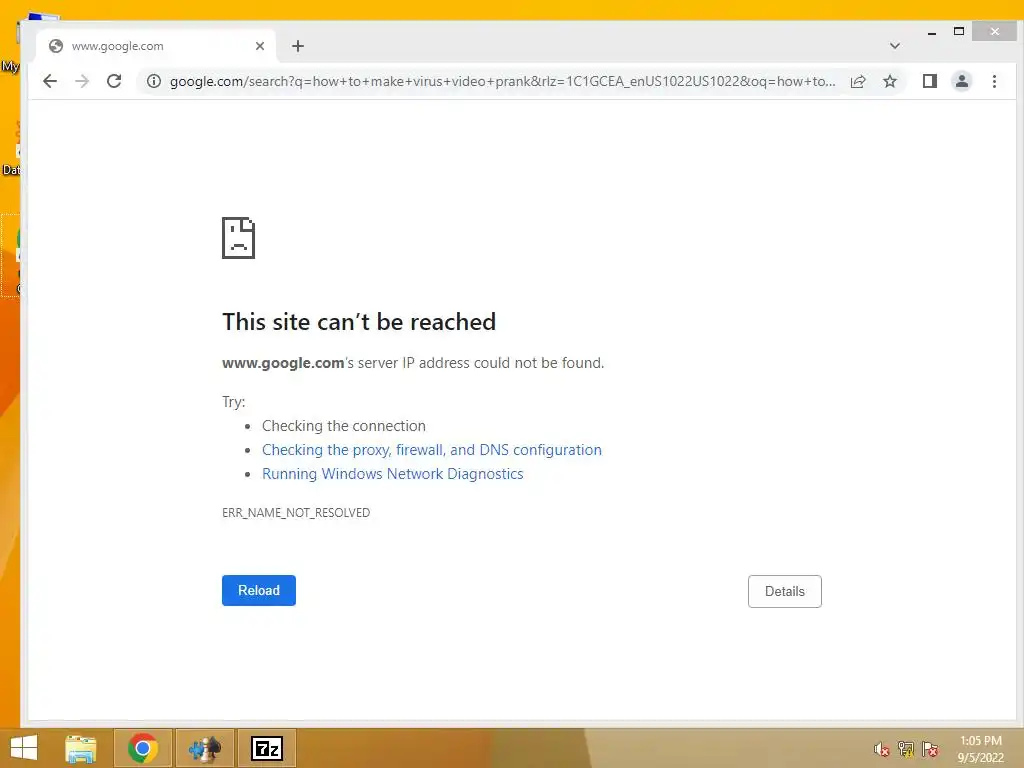Open a new tab with plus button
Viewport: 1024px width, 768px height.
pos(298,46)
